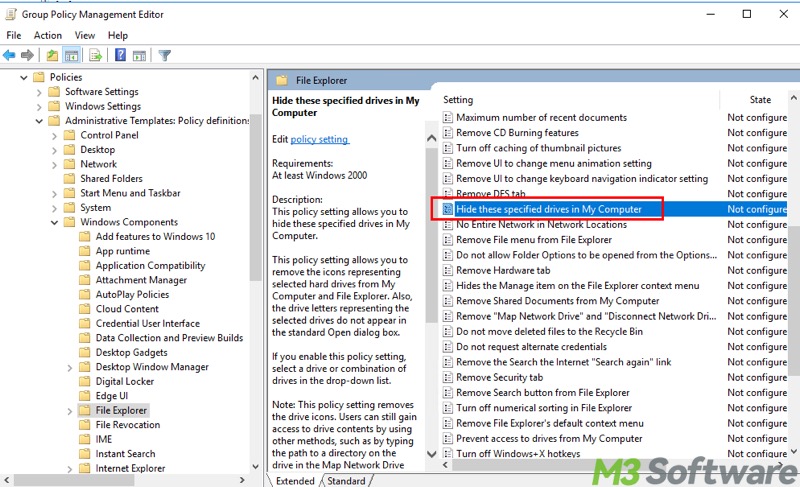The width and height of the screenshot is (800, 487).
Task: Collapse the Policies tree node
Action: point(23,78)
